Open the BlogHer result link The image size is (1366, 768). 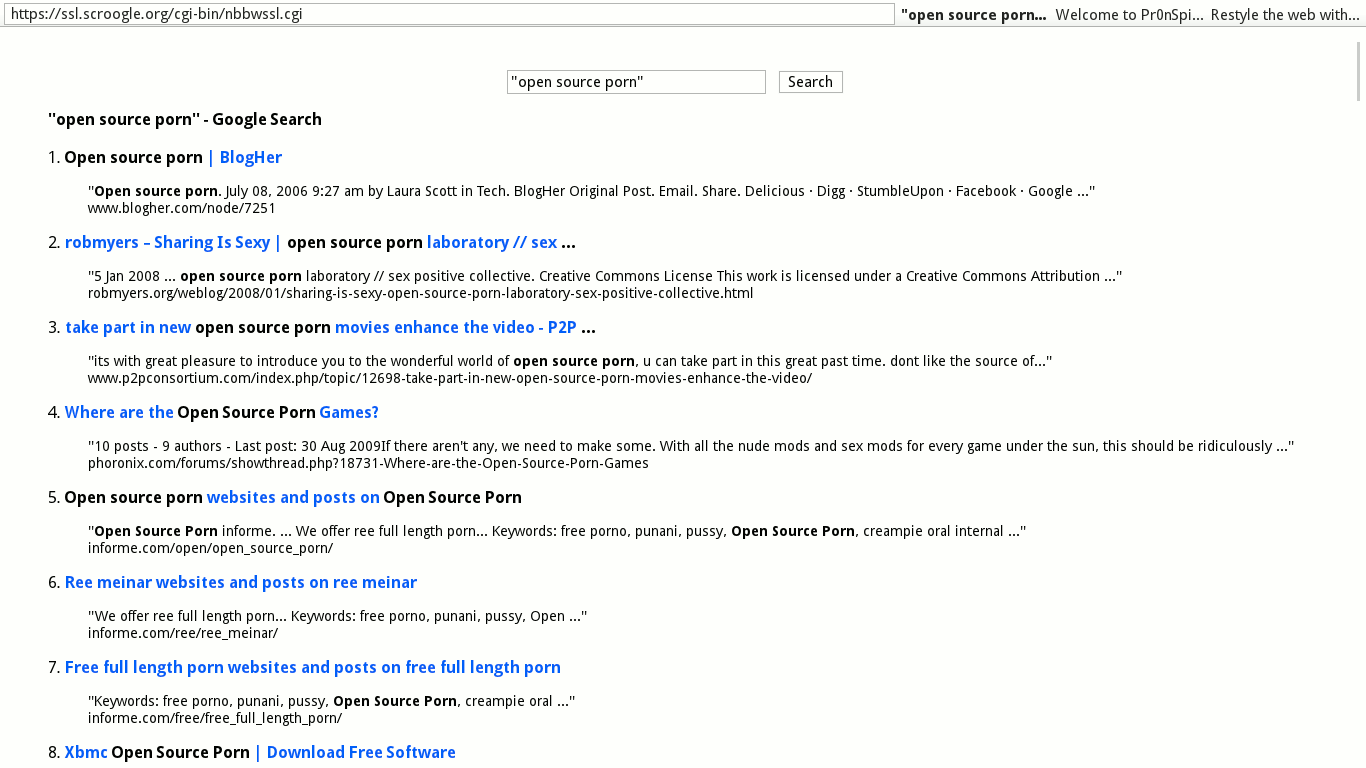tap(173, 157)
